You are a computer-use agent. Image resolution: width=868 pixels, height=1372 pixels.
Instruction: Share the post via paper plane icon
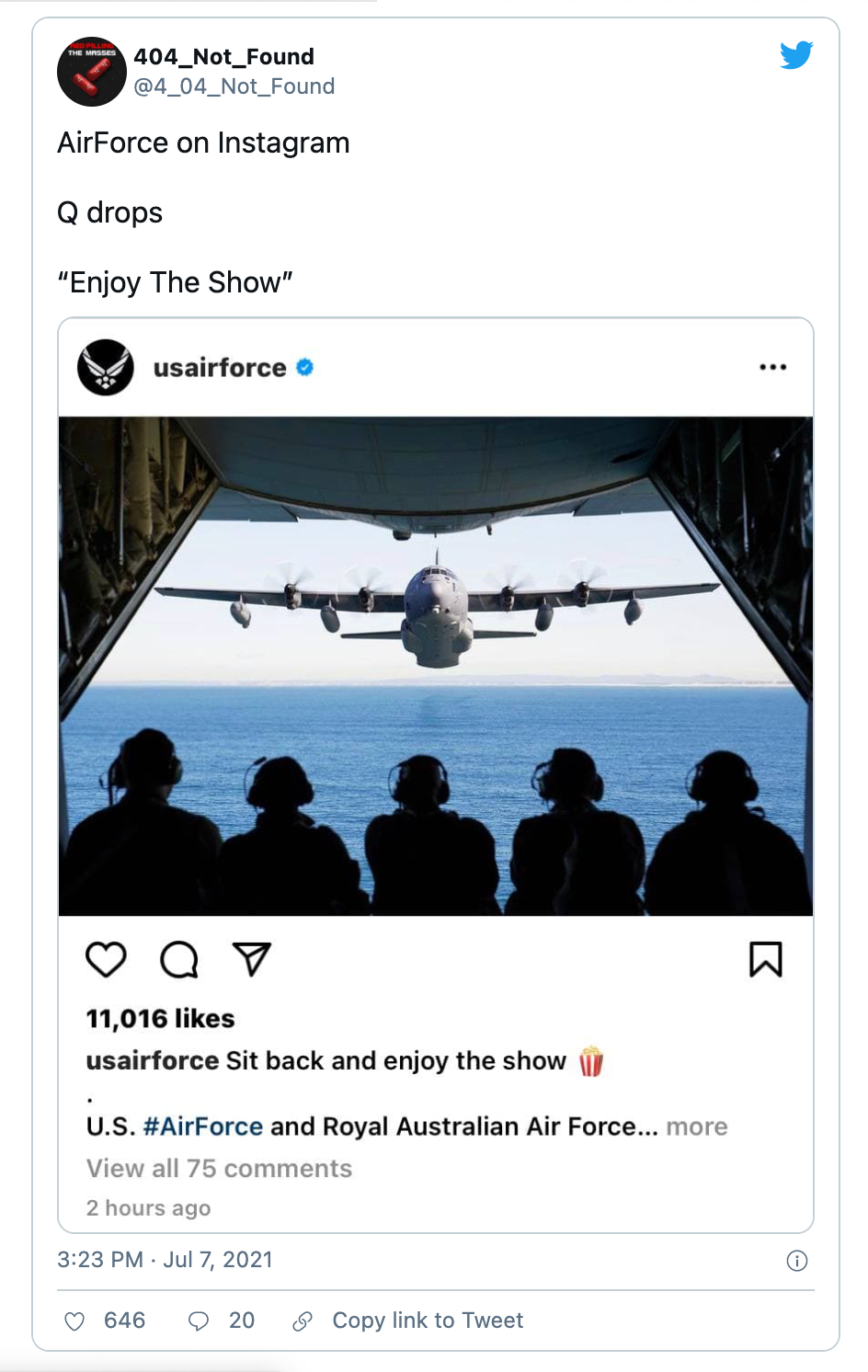click(251, 959)
